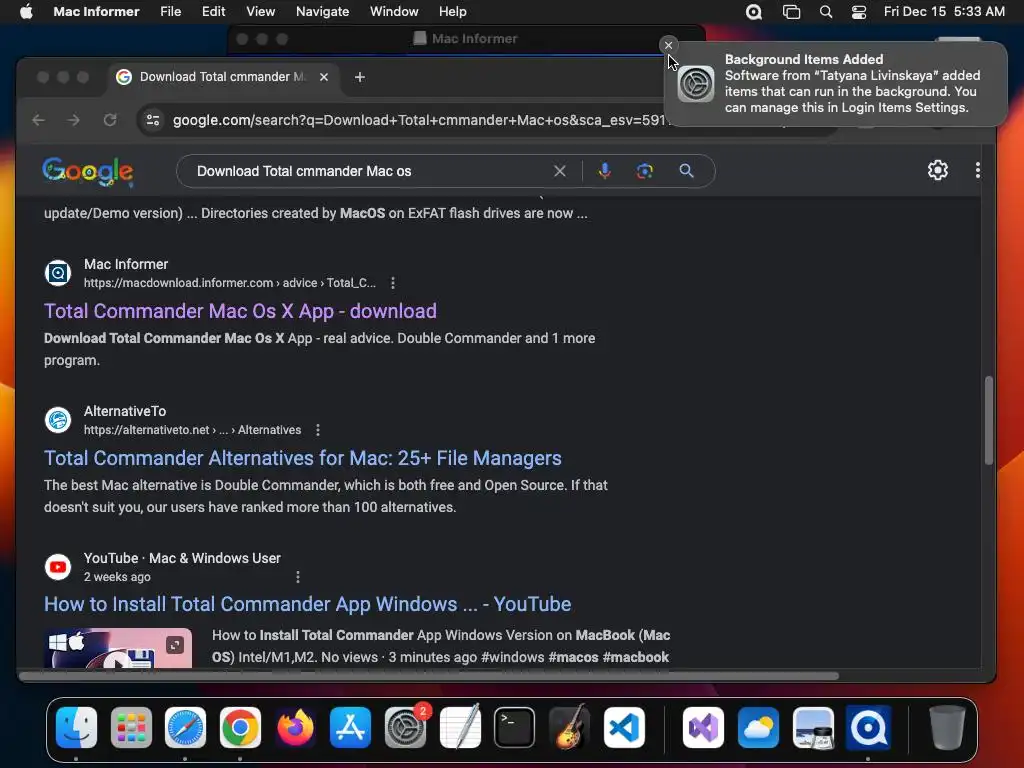The image size is (1024, 768).
Task: Open Google quick settings gear
Action: (x=938, y=170)
